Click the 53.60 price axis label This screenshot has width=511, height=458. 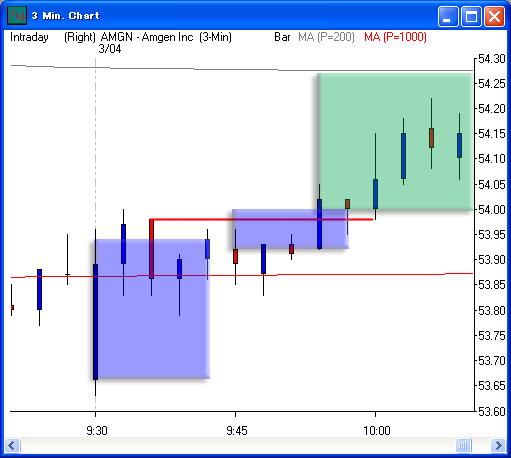tap(492, 412)
